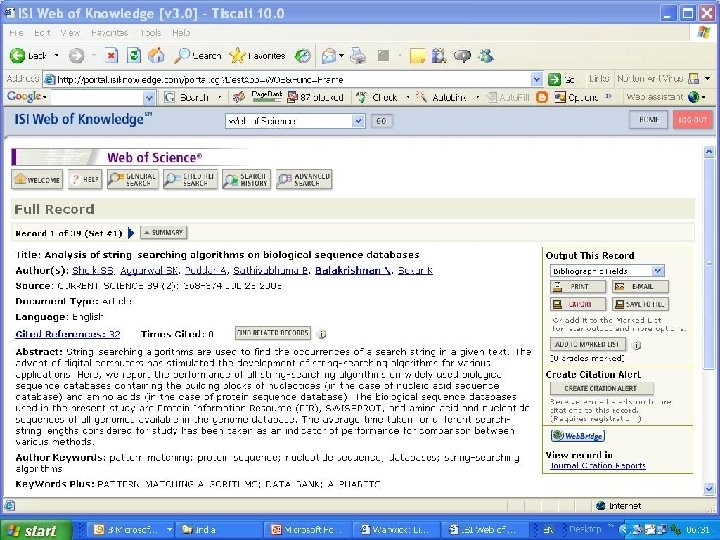The image size is (720, 540).
Task: Click the Forward navigation arrow
Action: (x=76, y=56)
